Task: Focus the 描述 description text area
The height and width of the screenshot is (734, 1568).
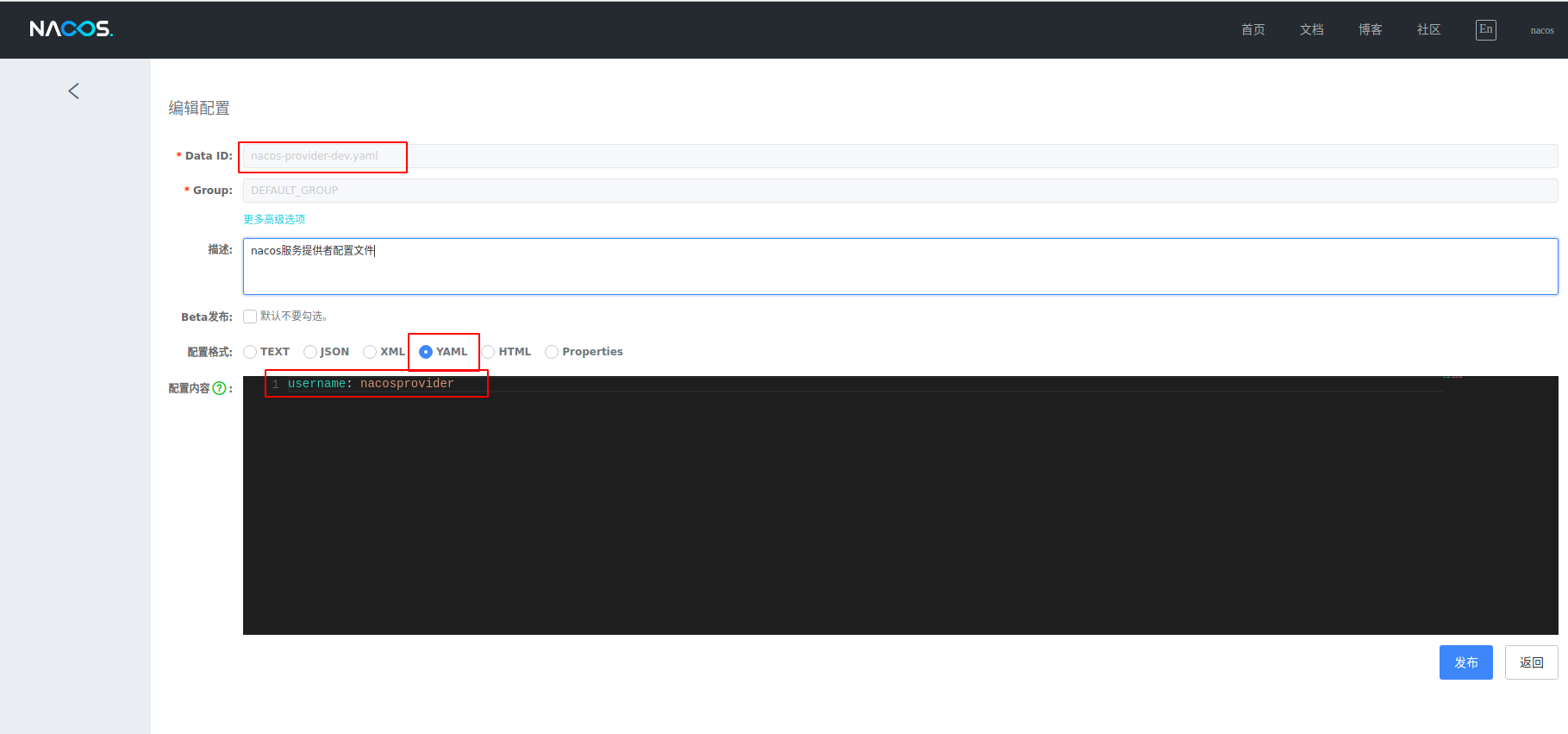Action: tap(900, 267)
